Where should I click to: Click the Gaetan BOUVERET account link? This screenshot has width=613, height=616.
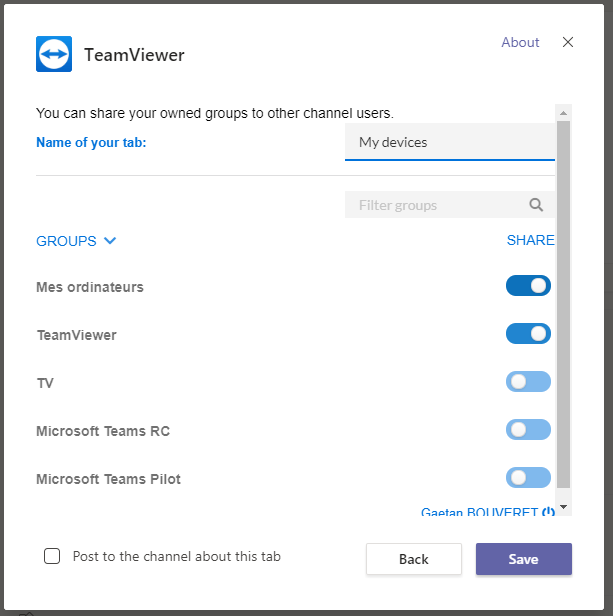click(479, 512)
